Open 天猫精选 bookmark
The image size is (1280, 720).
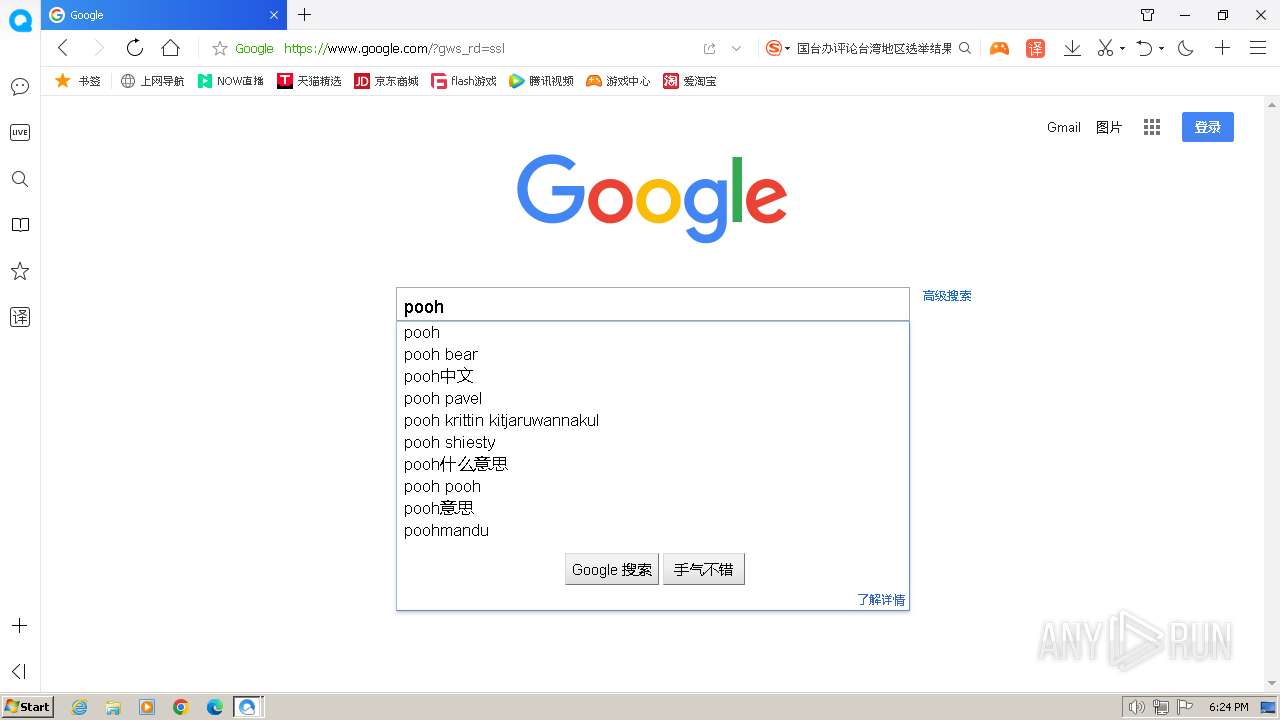pyautogui.click(x=310, y=81)
